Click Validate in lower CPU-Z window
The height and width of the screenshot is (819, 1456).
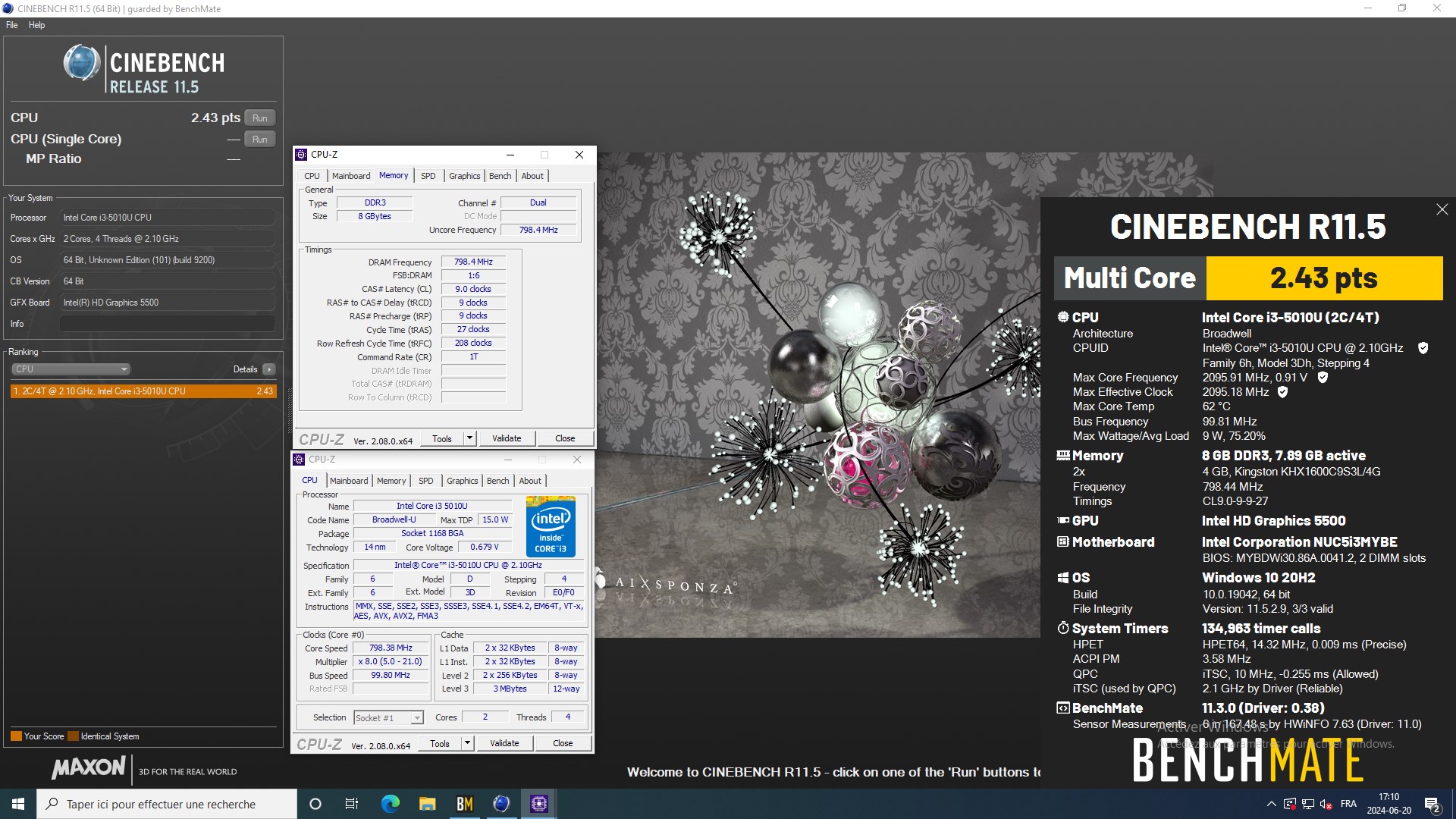tap(504, 744)
